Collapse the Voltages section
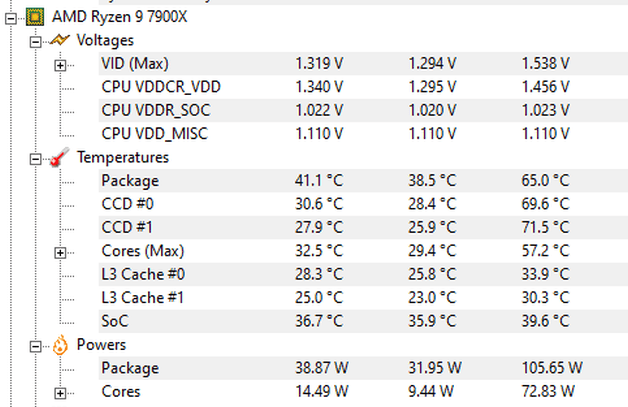This screenshot has width=628, height=407. (36, 41)
